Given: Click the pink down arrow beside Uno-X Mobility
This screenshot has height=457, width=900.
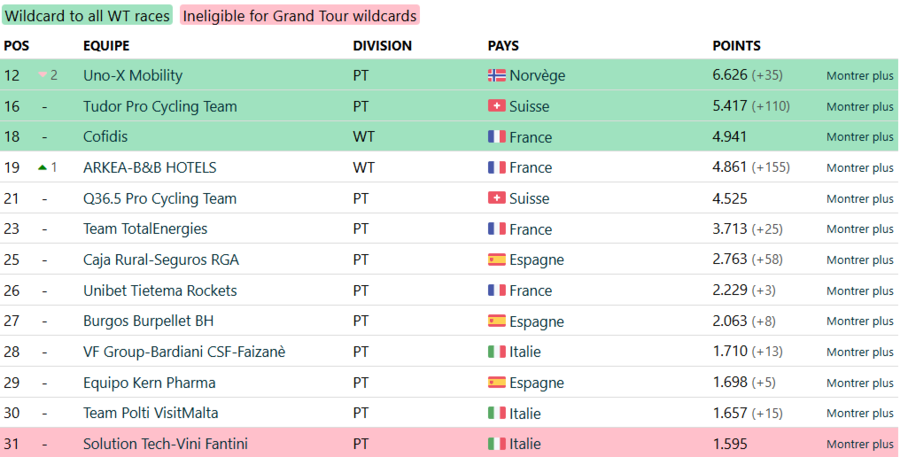Looking at the screenshot, I should click(42, 75).
